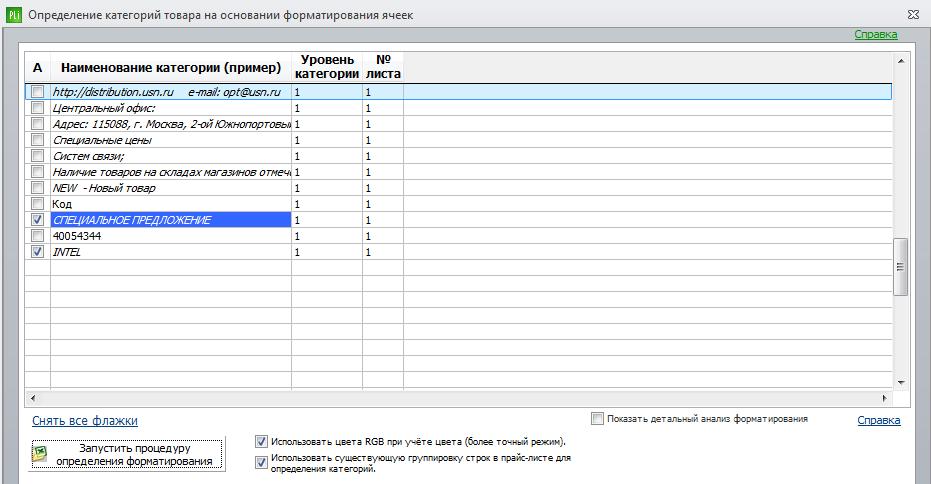Uncheck the INTEL row checkbox
931x484 pixels.
coord(37,252)
